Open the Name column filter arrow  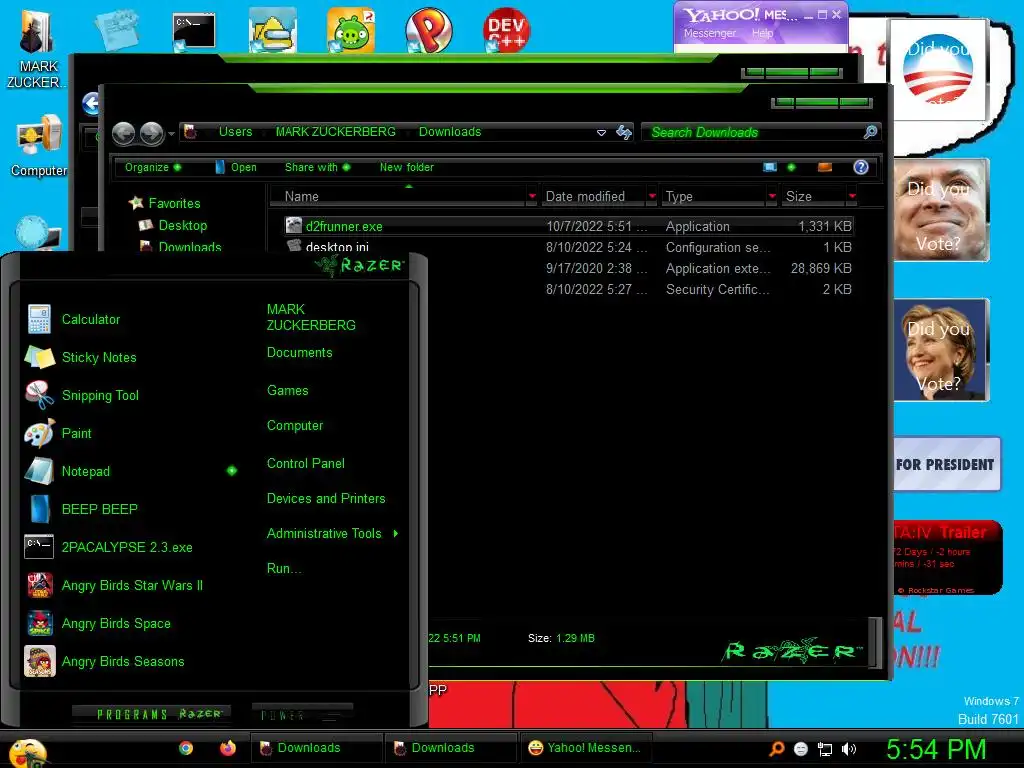(532, 196)
